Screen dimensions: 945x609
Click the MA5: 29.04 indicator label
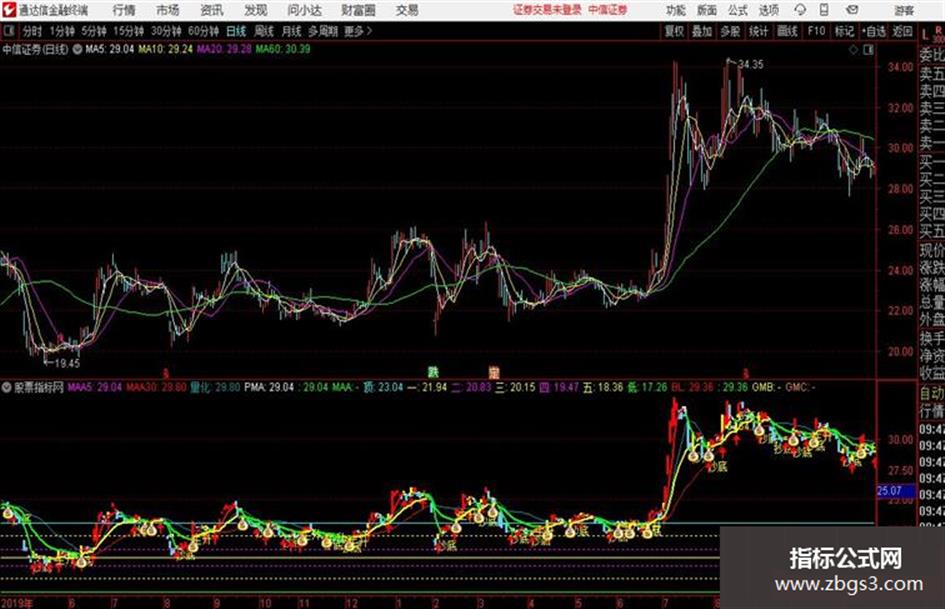click(110, 49)
